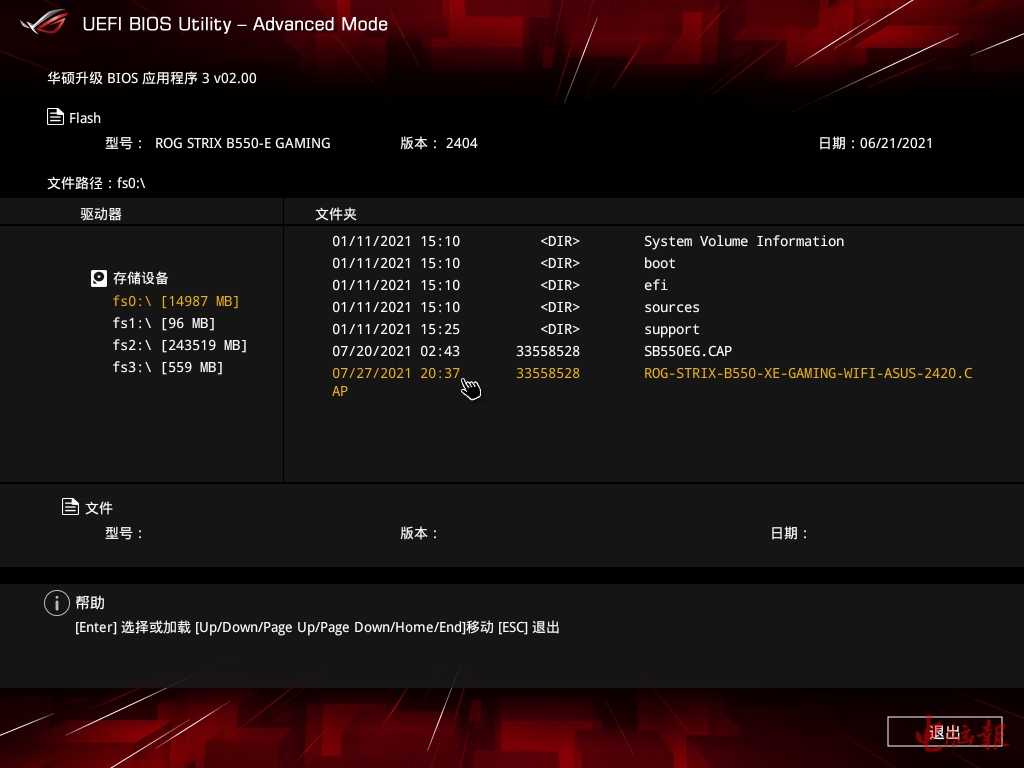Click the 存储设备 storage disk icon
The image size is (1024, 768).
coord(99,278)
